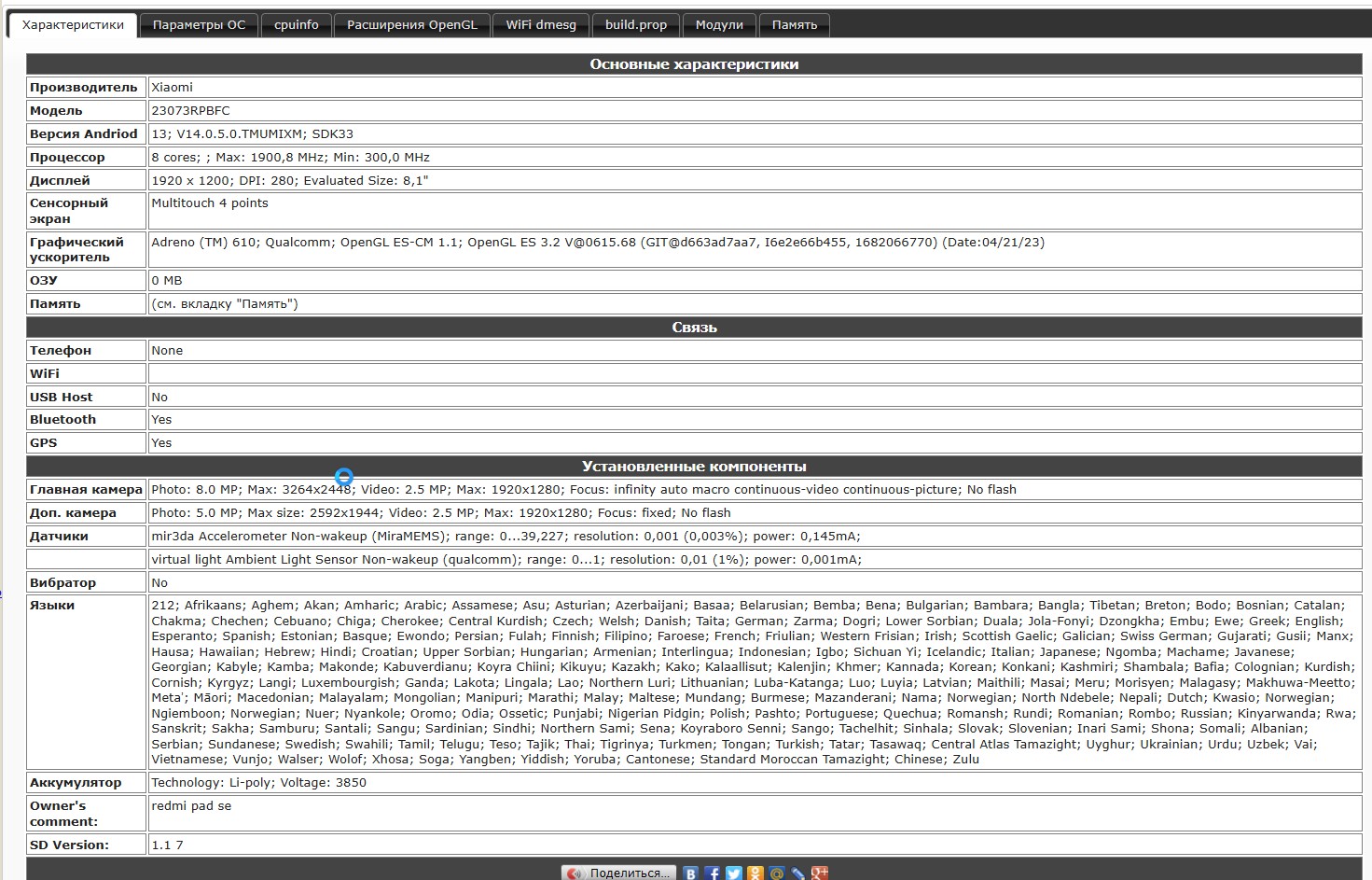Click the Графический ускоритель row label
This screenshot has width=1372, height=880.
(76, 249)
